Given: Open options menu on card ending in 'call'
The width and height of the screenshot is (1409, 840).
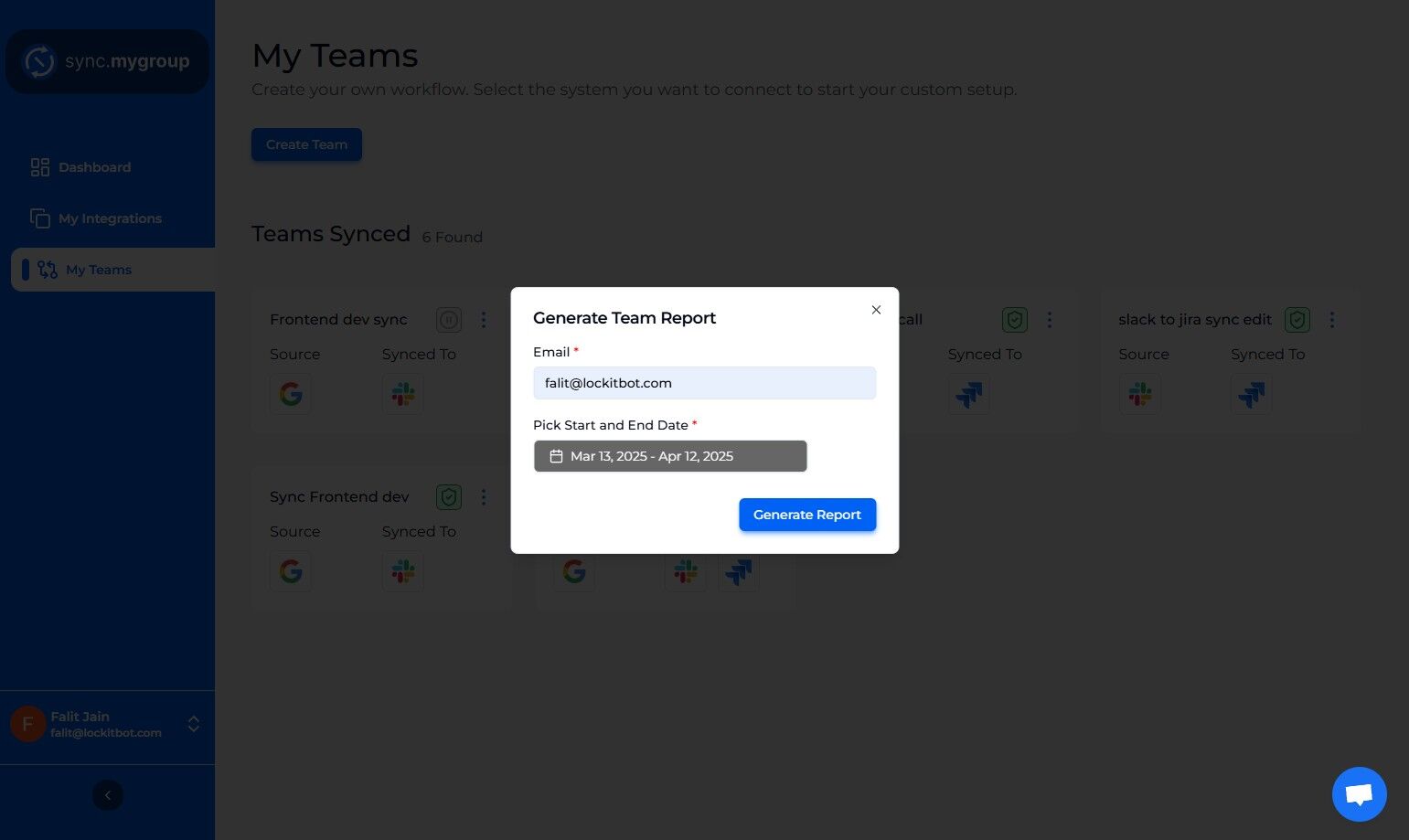Looking at the screenshot, I should coord(1050,320).
